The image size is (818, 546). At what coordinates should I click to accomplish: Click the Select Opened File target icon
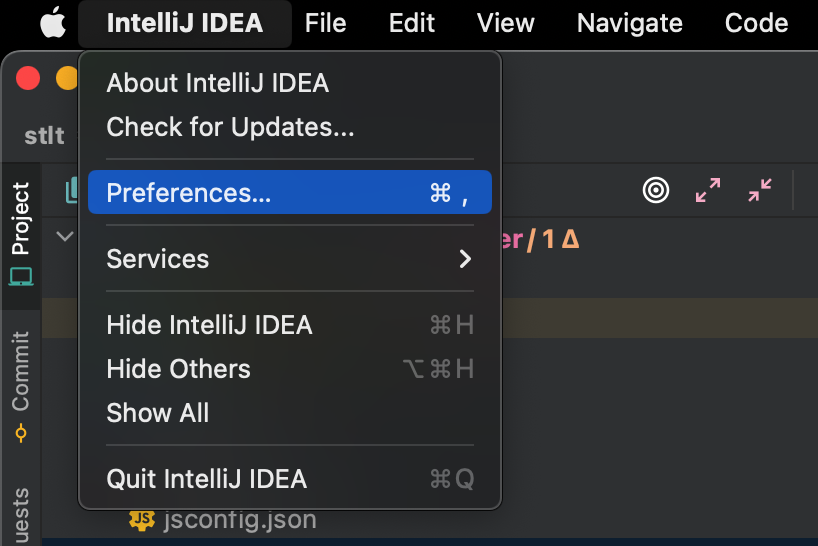pos(656,190)
